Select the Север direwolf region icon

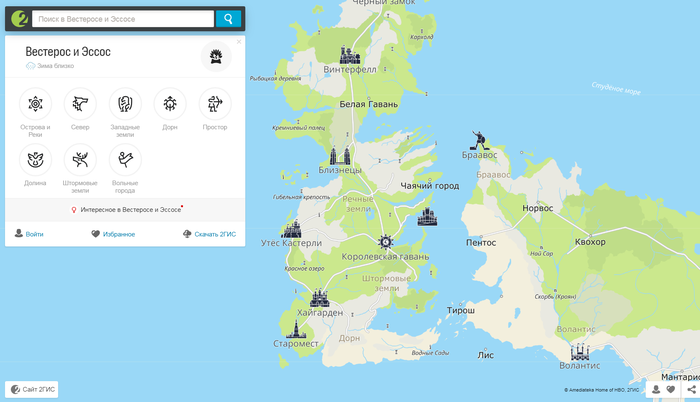[x=80, y=103]
